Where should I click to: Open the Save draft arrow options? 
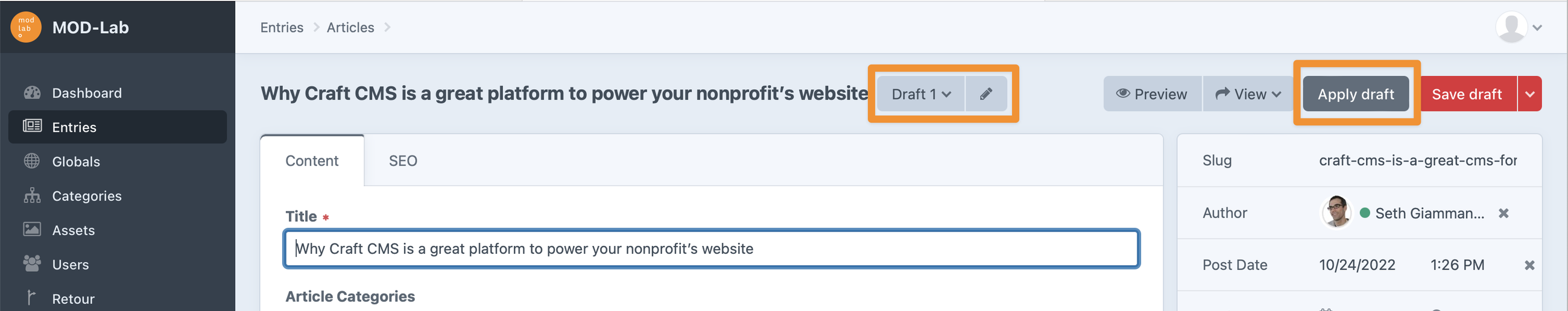[1529, 94]
